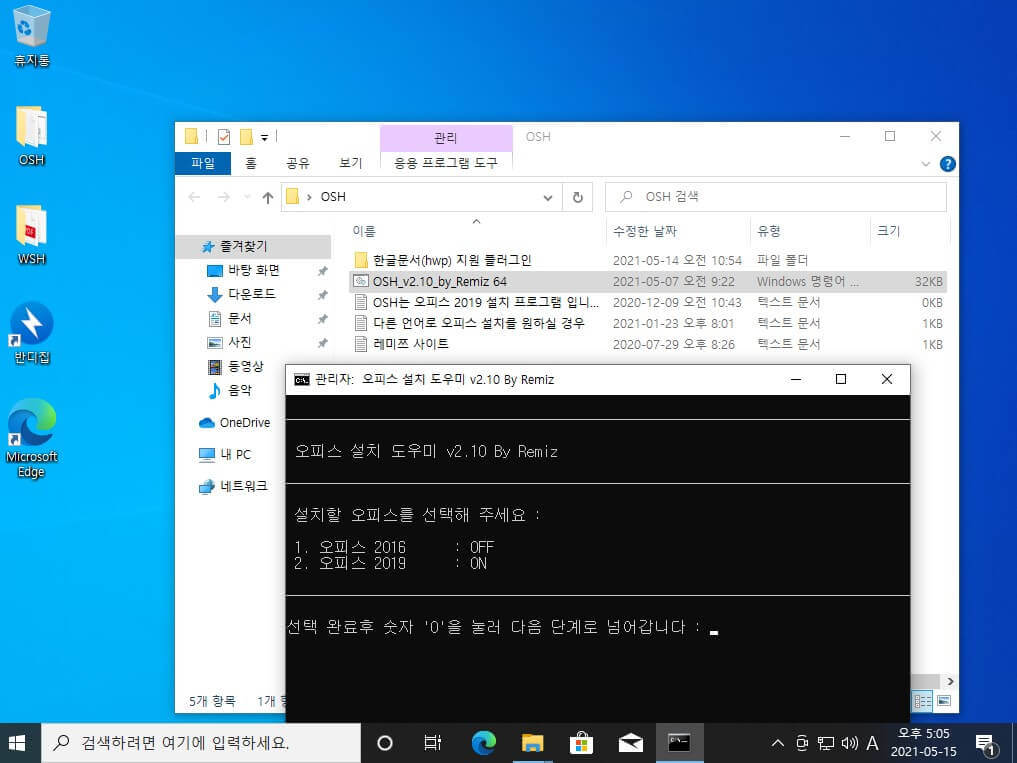Expand the address bar history dropdown
Viewport: 1017px width, 763px height.
pyautogui.click(x=547, y=197)
